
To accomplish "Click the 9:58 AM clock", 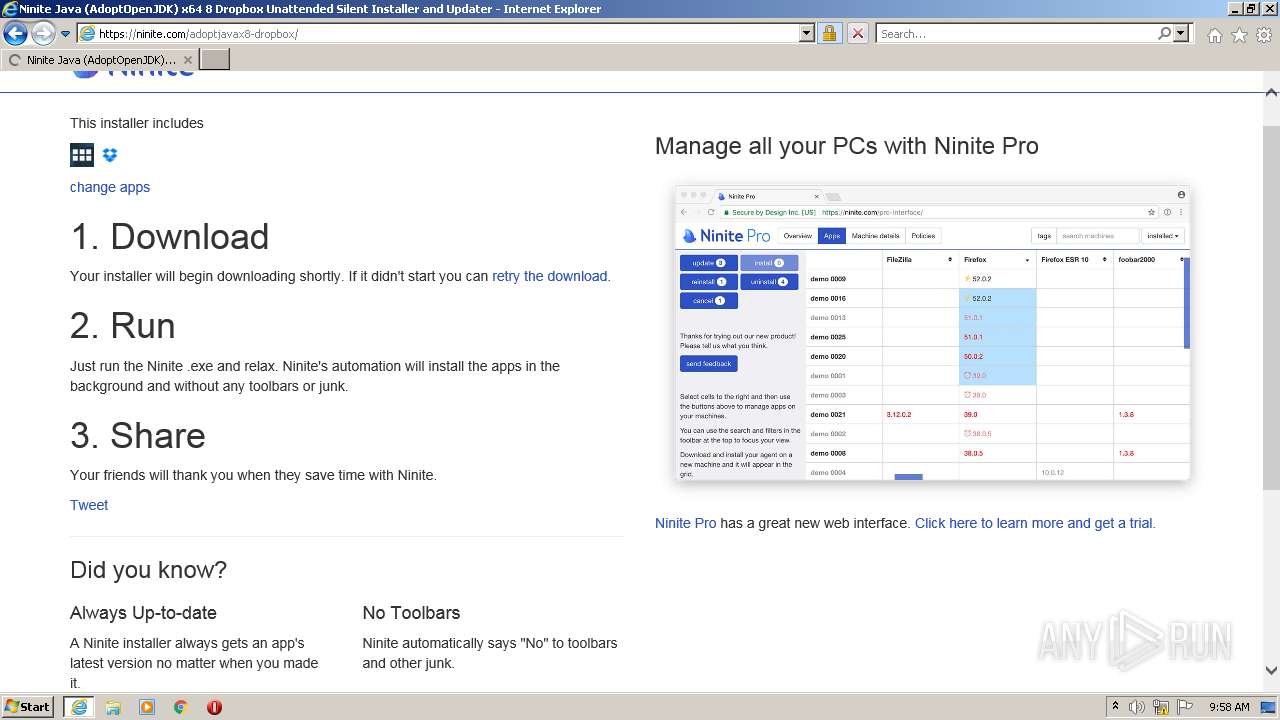I will coord(1229,707).
